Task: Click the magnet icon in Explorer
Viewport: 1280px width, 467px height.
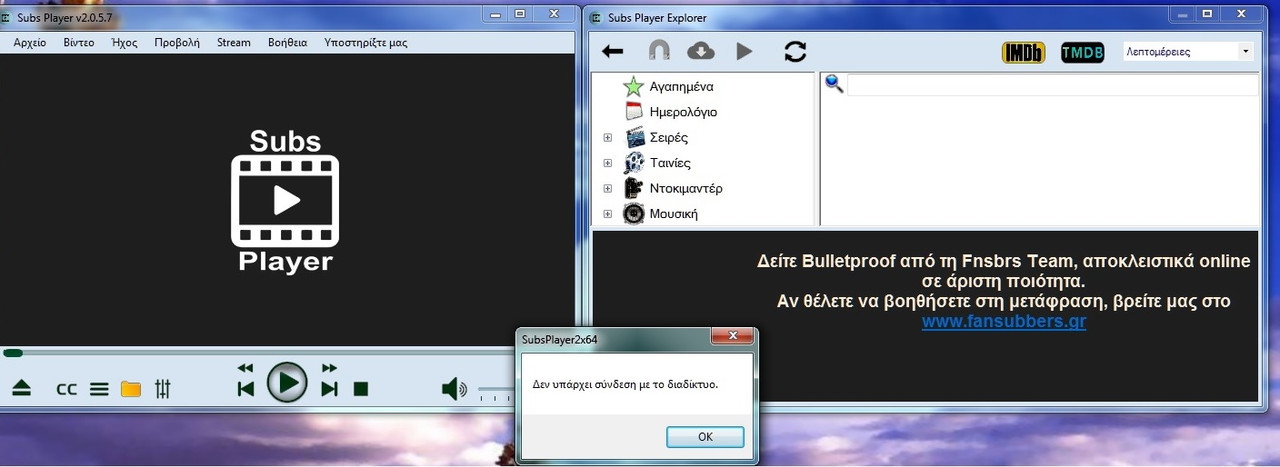Action: [x=659, y=51]
